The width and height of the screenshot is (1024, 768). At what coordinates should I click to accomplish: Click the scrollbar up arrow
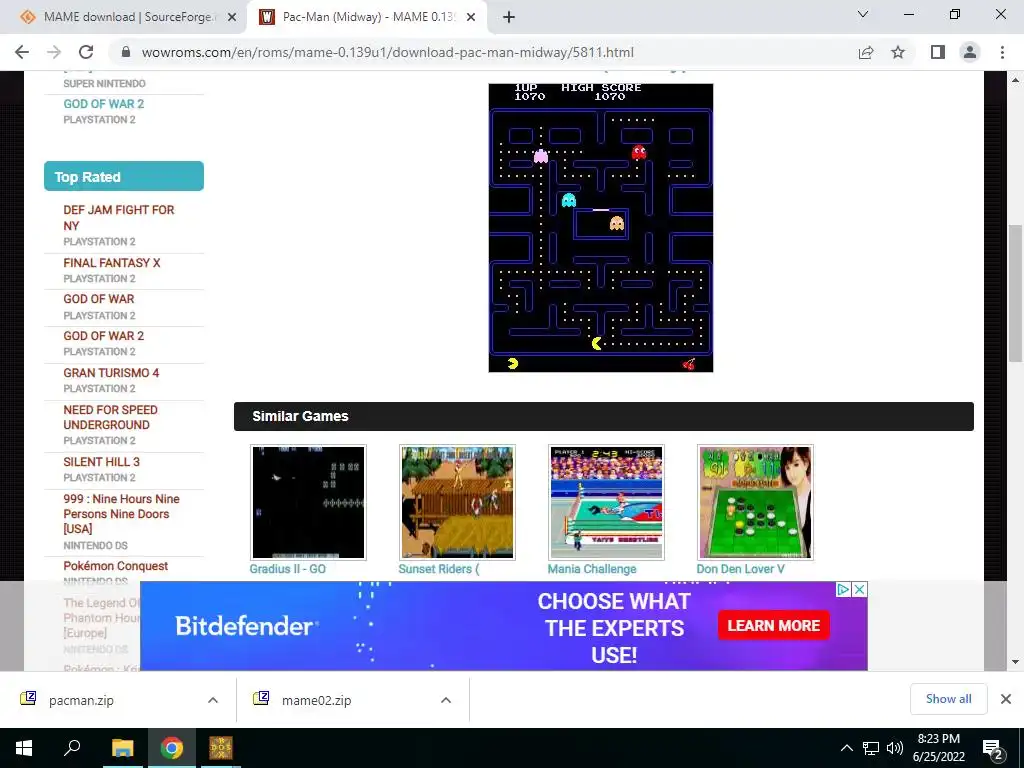(x=1015, y=80)
